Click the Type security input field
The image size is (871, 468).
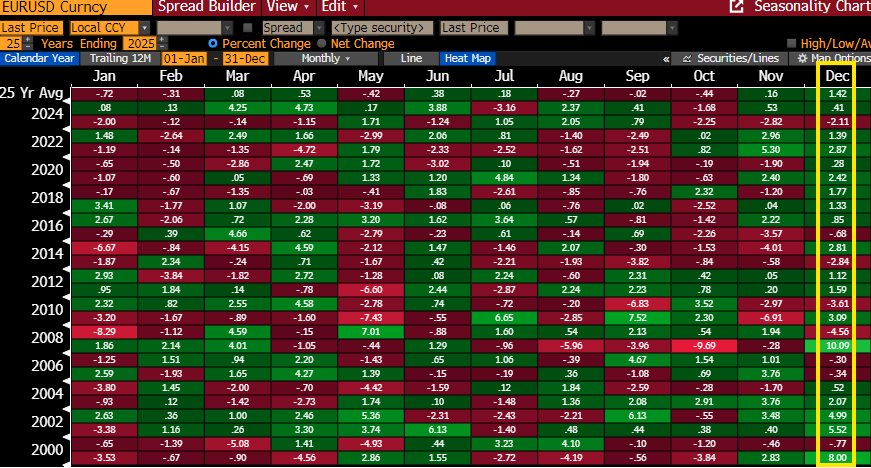click(382, 28)
